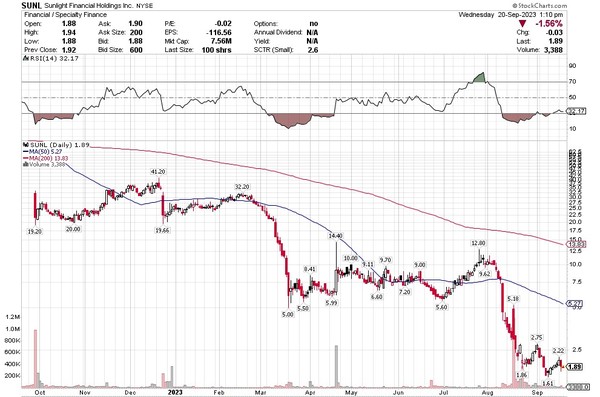Click the Chg value '-0.03'
Screen dimensions: 600x397
click(555, 33)
